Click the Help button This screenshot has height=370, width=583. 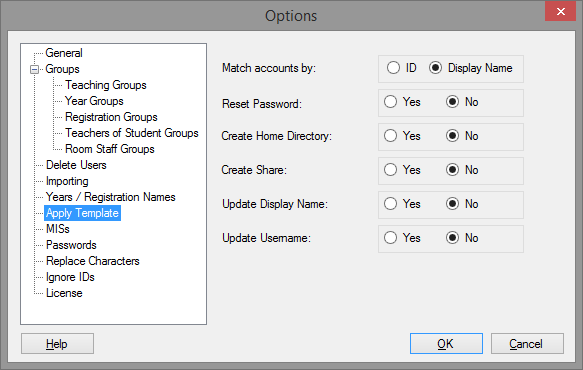57,344
